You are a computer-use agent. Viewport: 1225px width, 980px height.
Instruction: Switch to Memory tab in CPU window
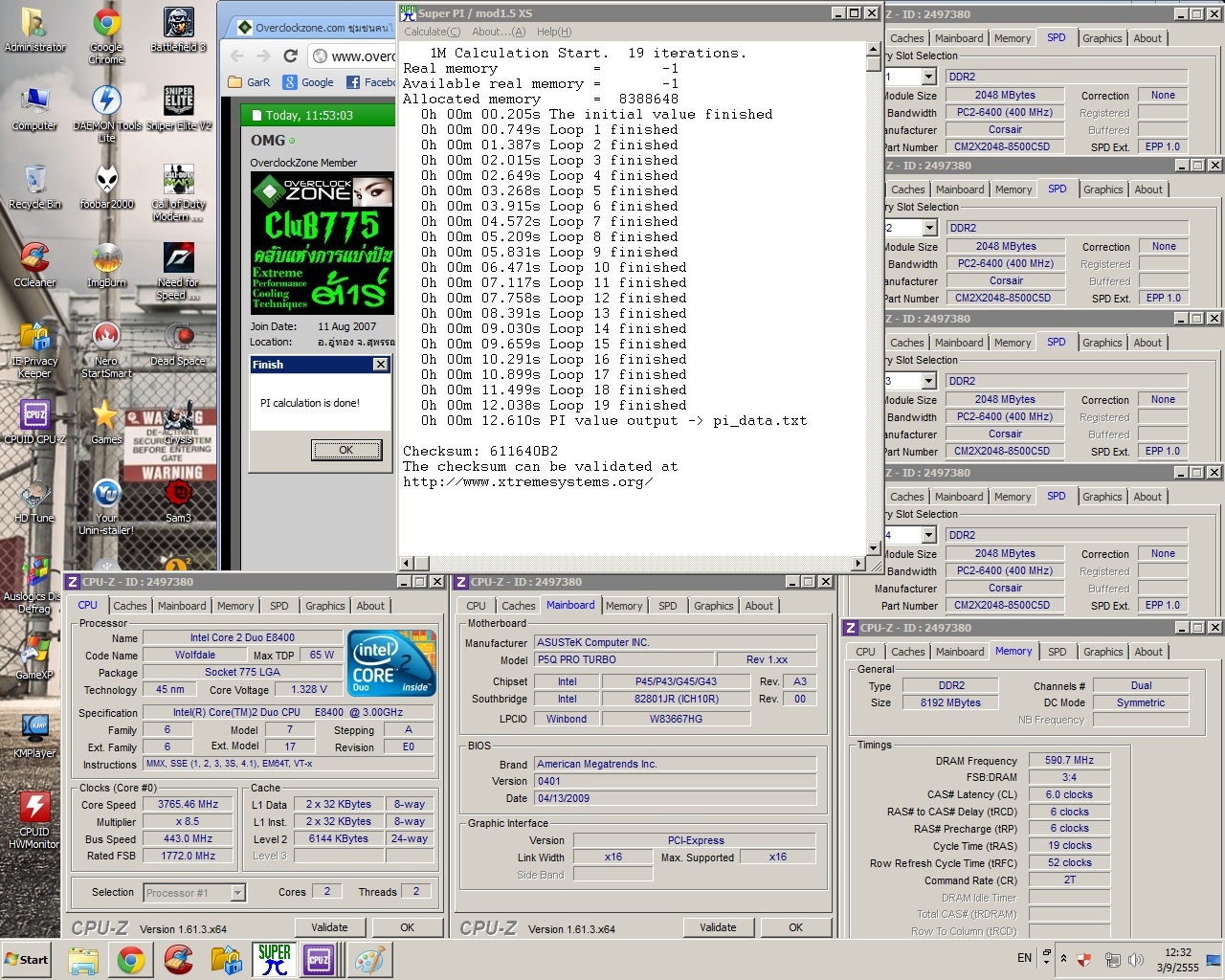tap(235, 606)
